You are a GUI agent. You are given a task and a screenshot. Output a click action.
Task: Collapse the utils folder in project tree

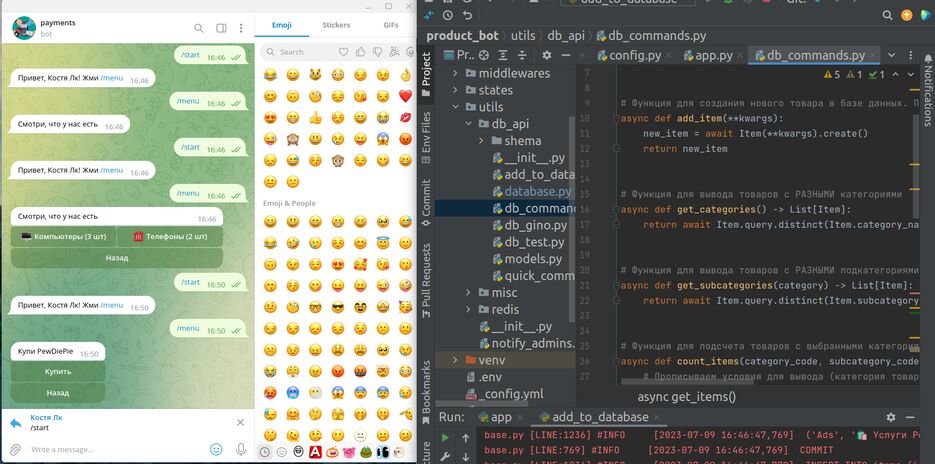[x=456, y=107]
